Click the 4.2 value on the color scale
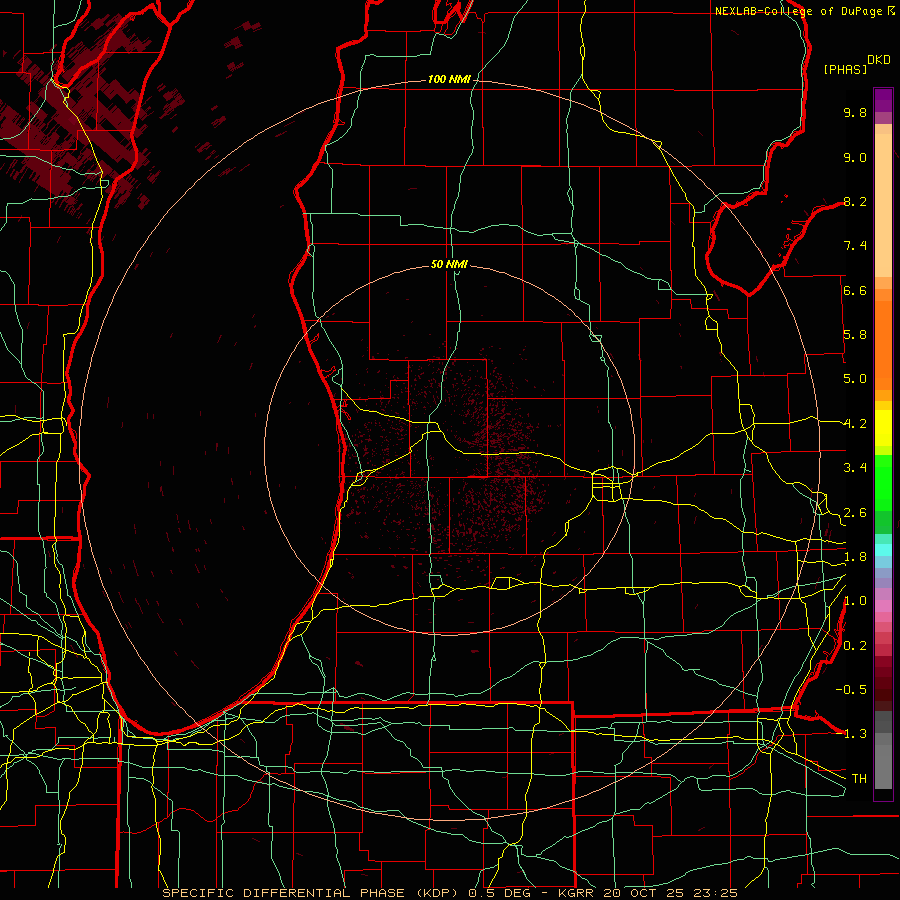Image resolution: width=900 pixels, height=900 pixels. 855,424
